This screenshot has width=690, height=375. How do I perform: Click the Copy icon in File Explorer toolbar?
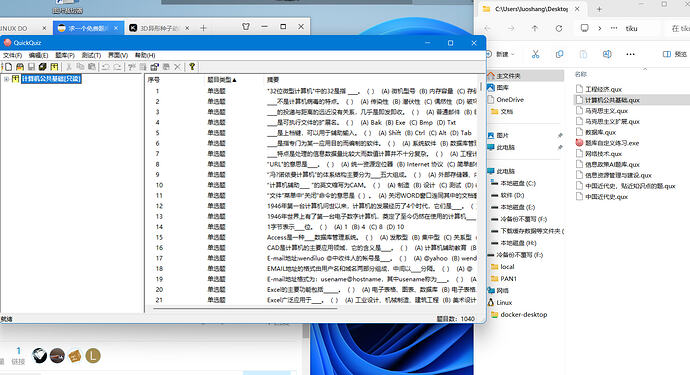pyautogui.click(x=559, y=54)
